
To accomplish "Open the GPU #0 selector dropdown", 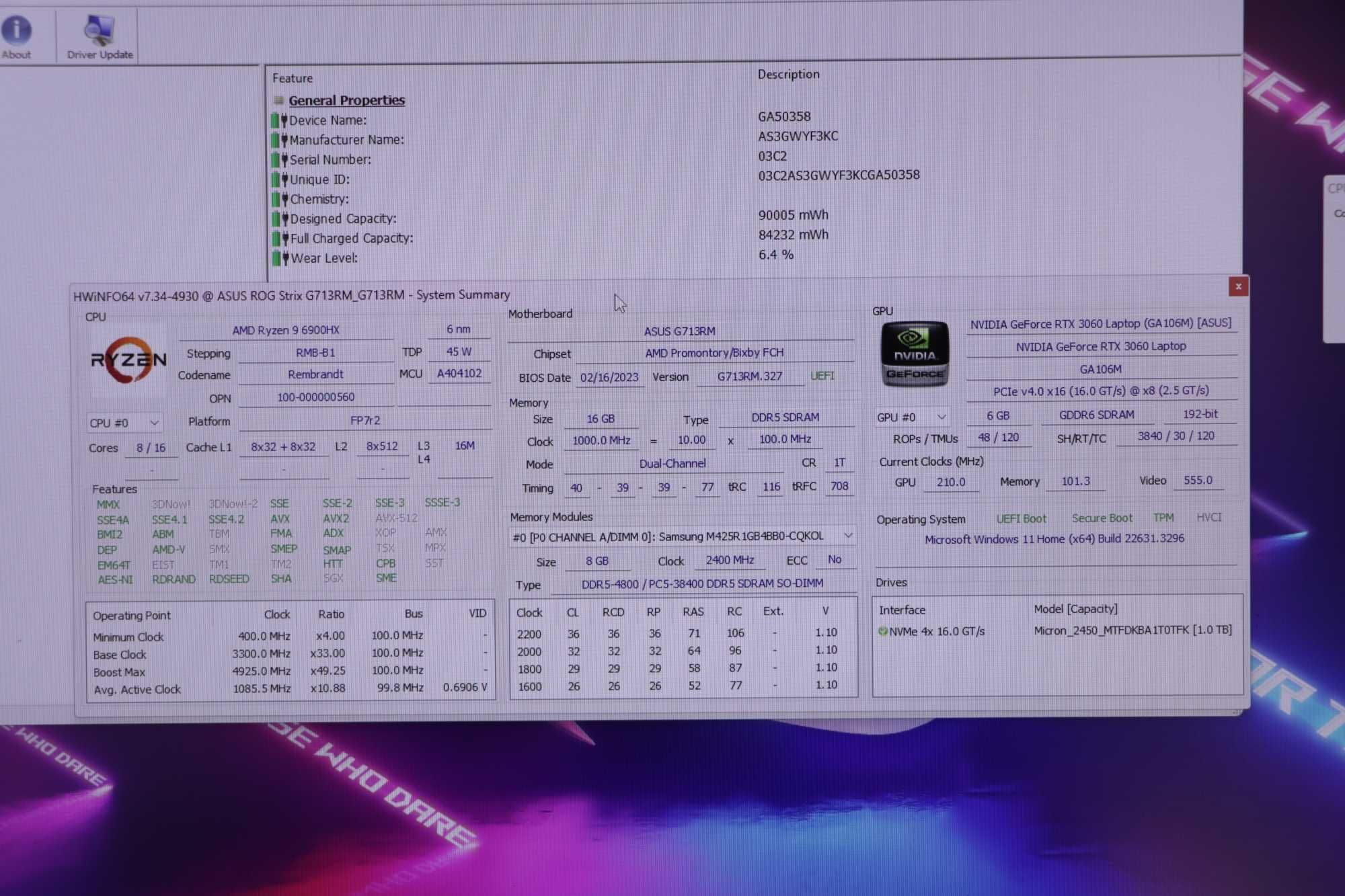I will (911, 417).
